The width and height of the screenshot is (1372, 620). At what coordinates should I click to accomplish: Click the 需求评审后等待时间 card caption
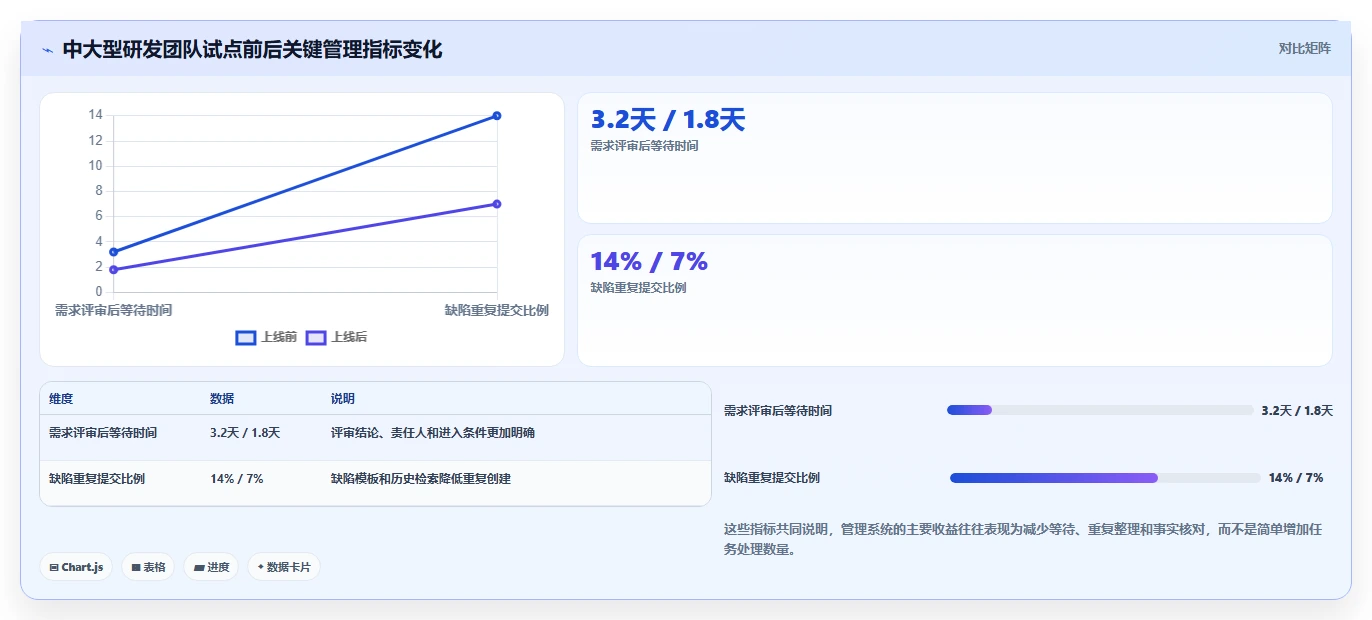[x=644, y=146]
